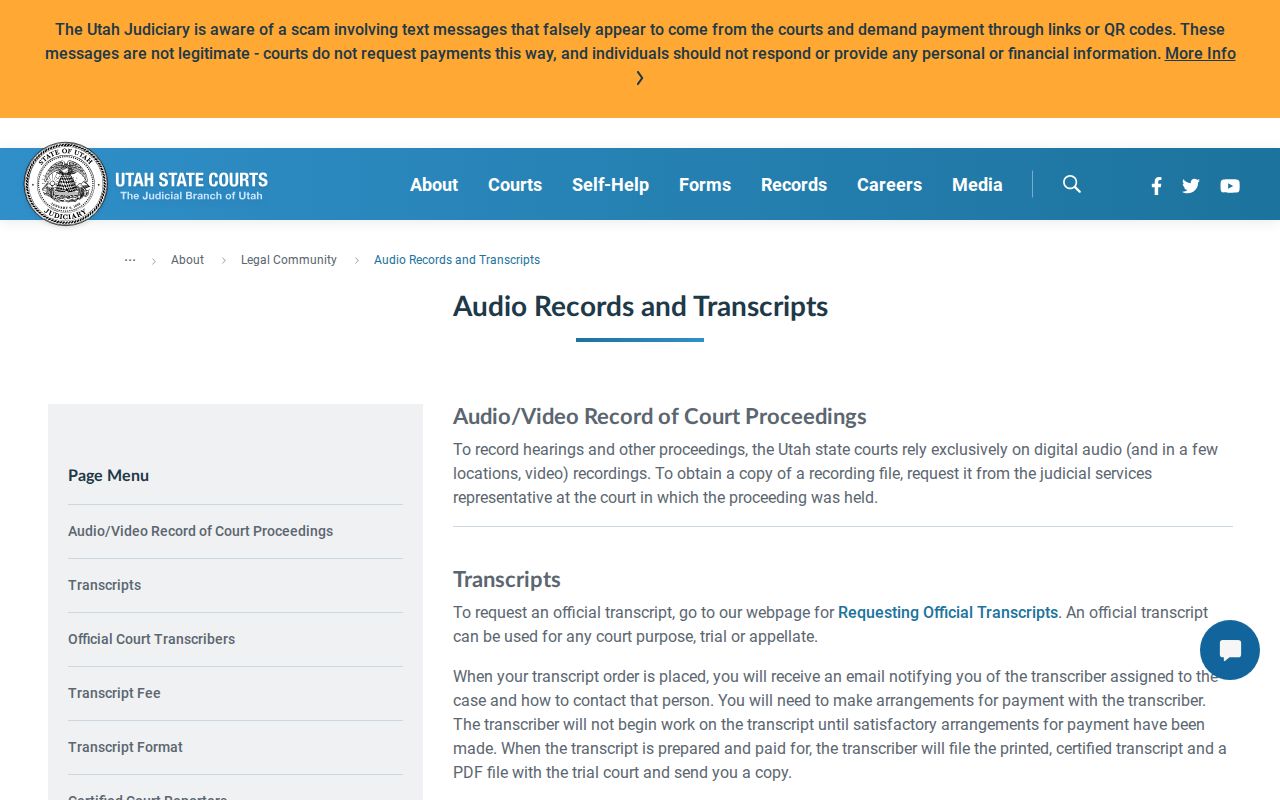Open the Media navigation menu
The image size is (1280, 800).
(977, 185)
